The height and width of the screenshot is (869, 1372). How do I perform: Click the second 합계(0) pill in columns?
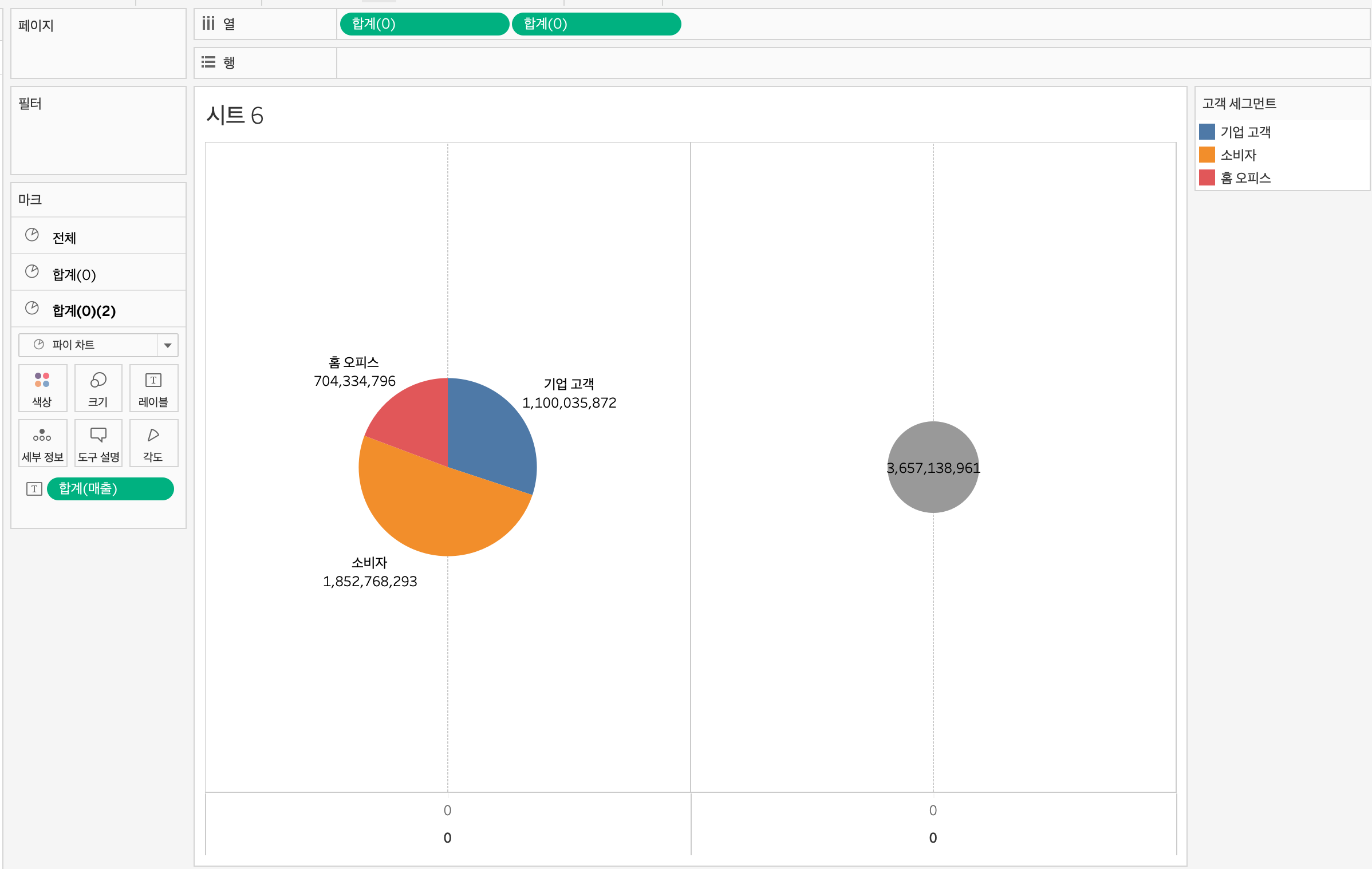pyautogui.click(x=596, y=24)
